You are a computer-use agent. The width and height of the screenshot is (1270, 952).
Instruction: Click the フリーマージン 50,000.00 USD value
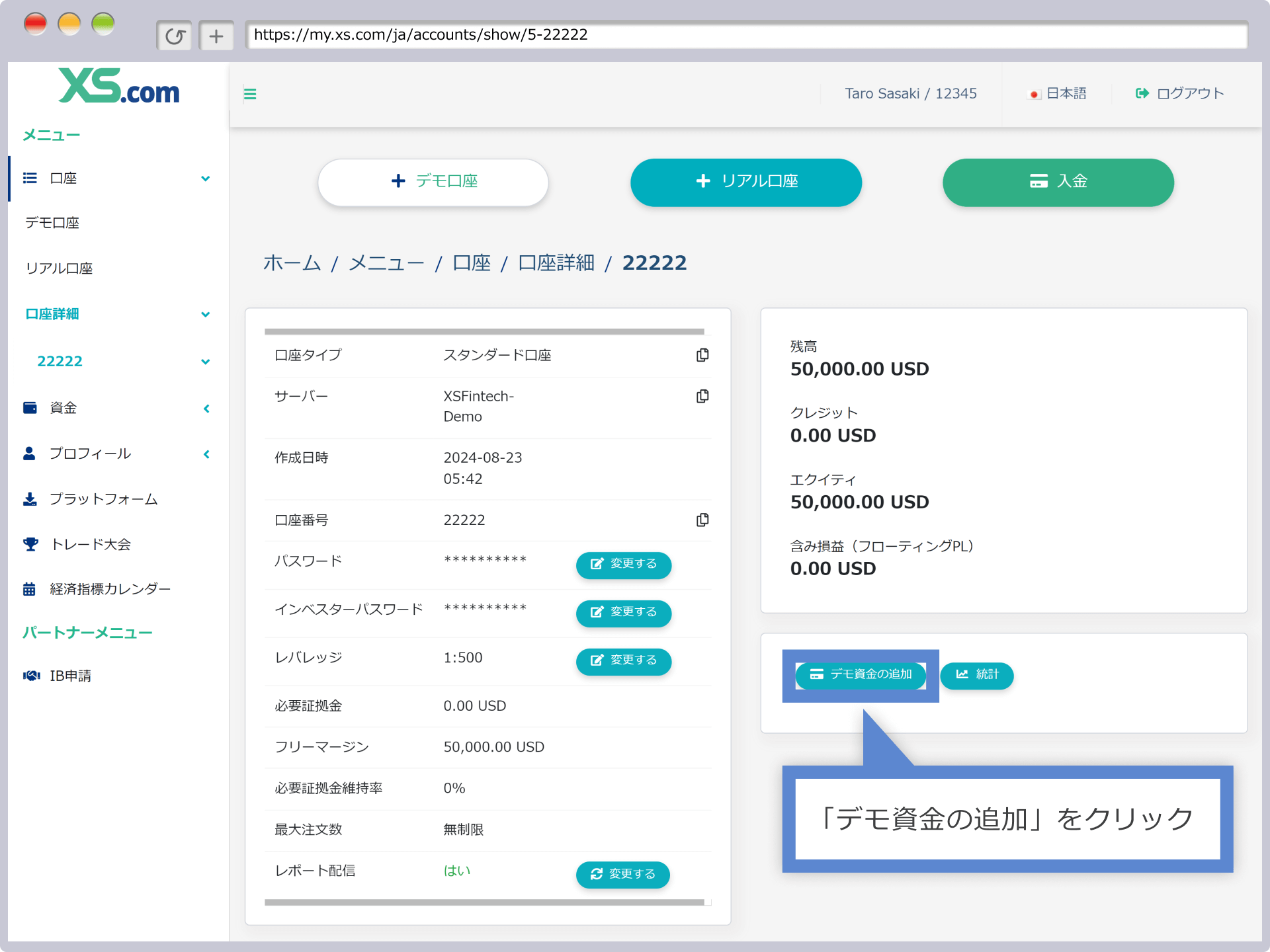click(x=493, y=747)
